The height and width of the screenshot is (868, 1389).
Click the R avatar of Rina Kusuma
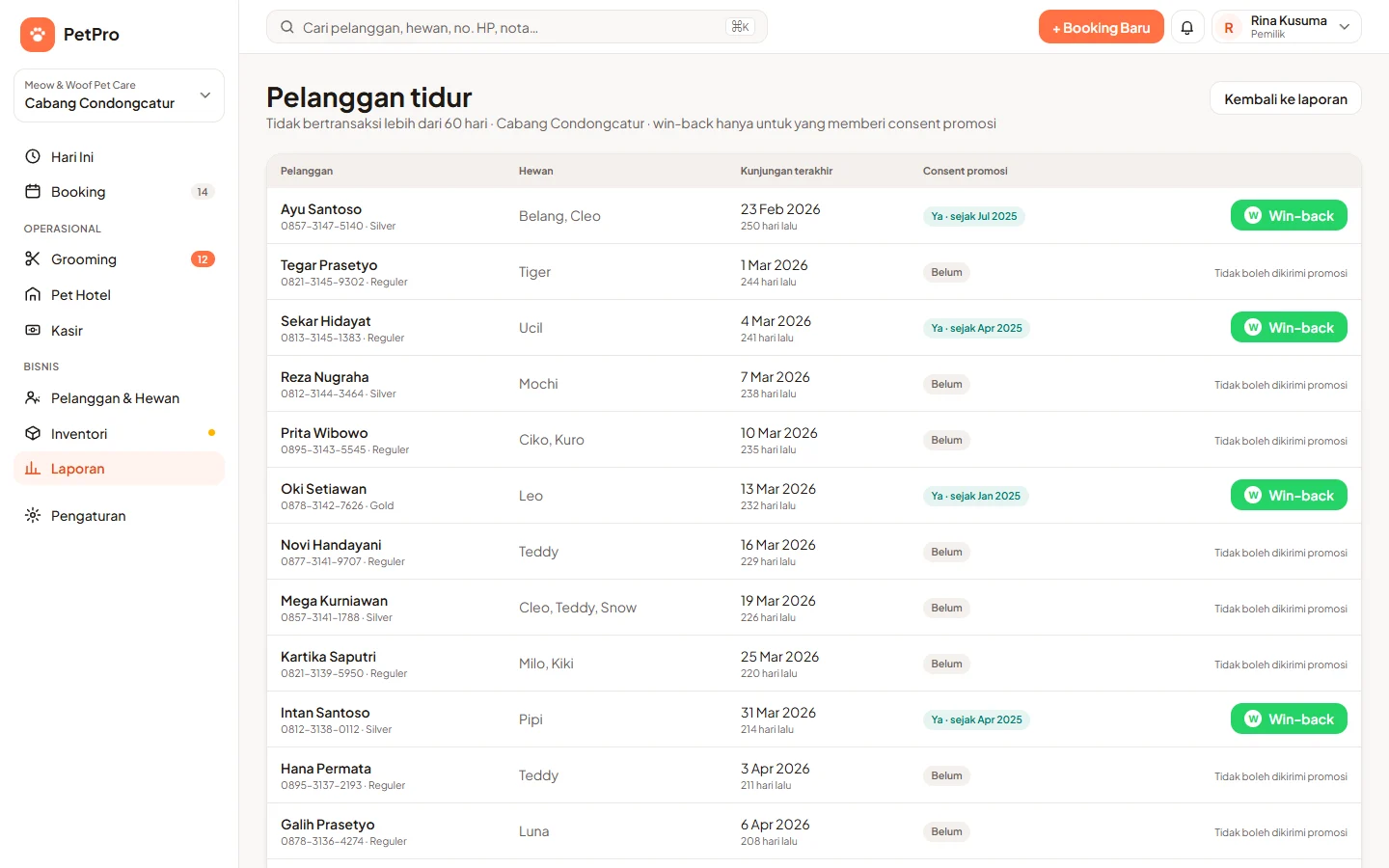1229,28
